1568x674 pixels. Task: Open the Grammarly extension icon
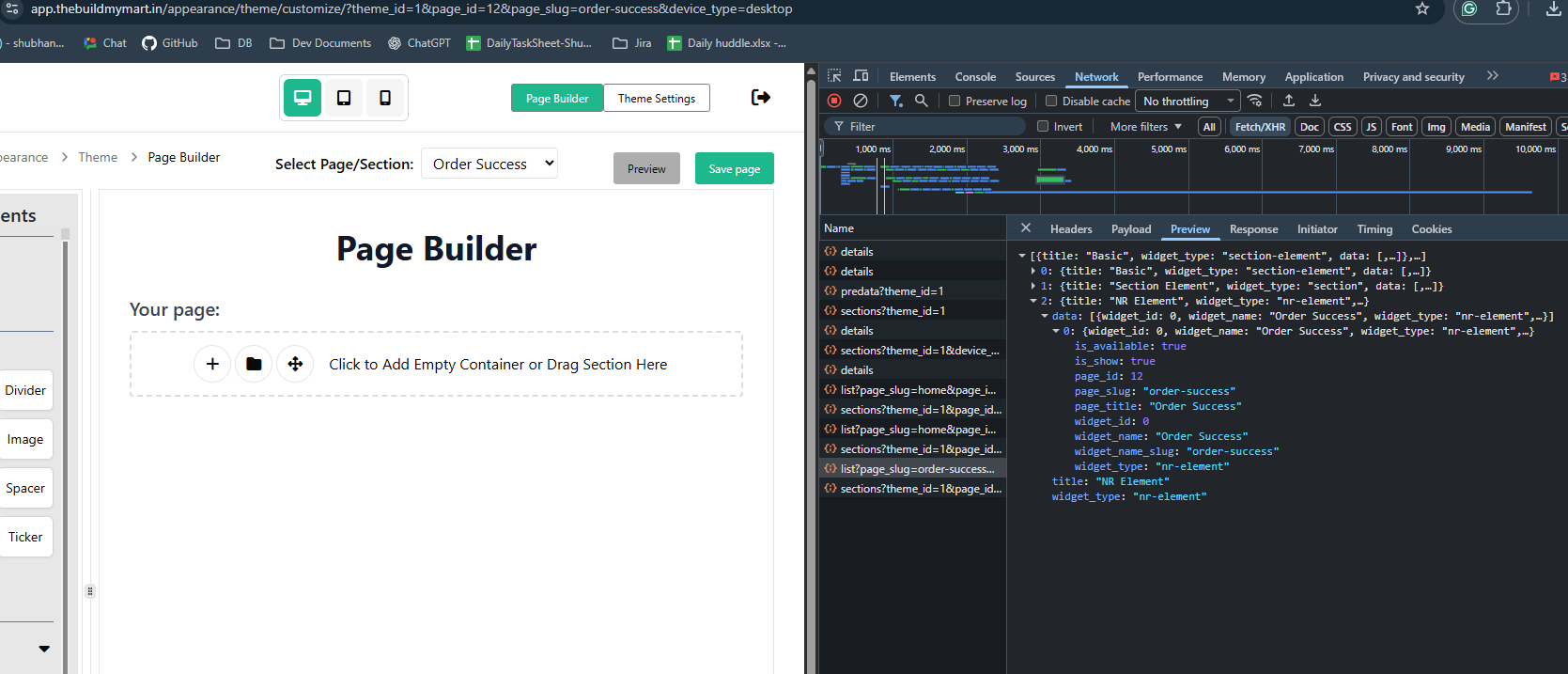[x=1469, y=8]
